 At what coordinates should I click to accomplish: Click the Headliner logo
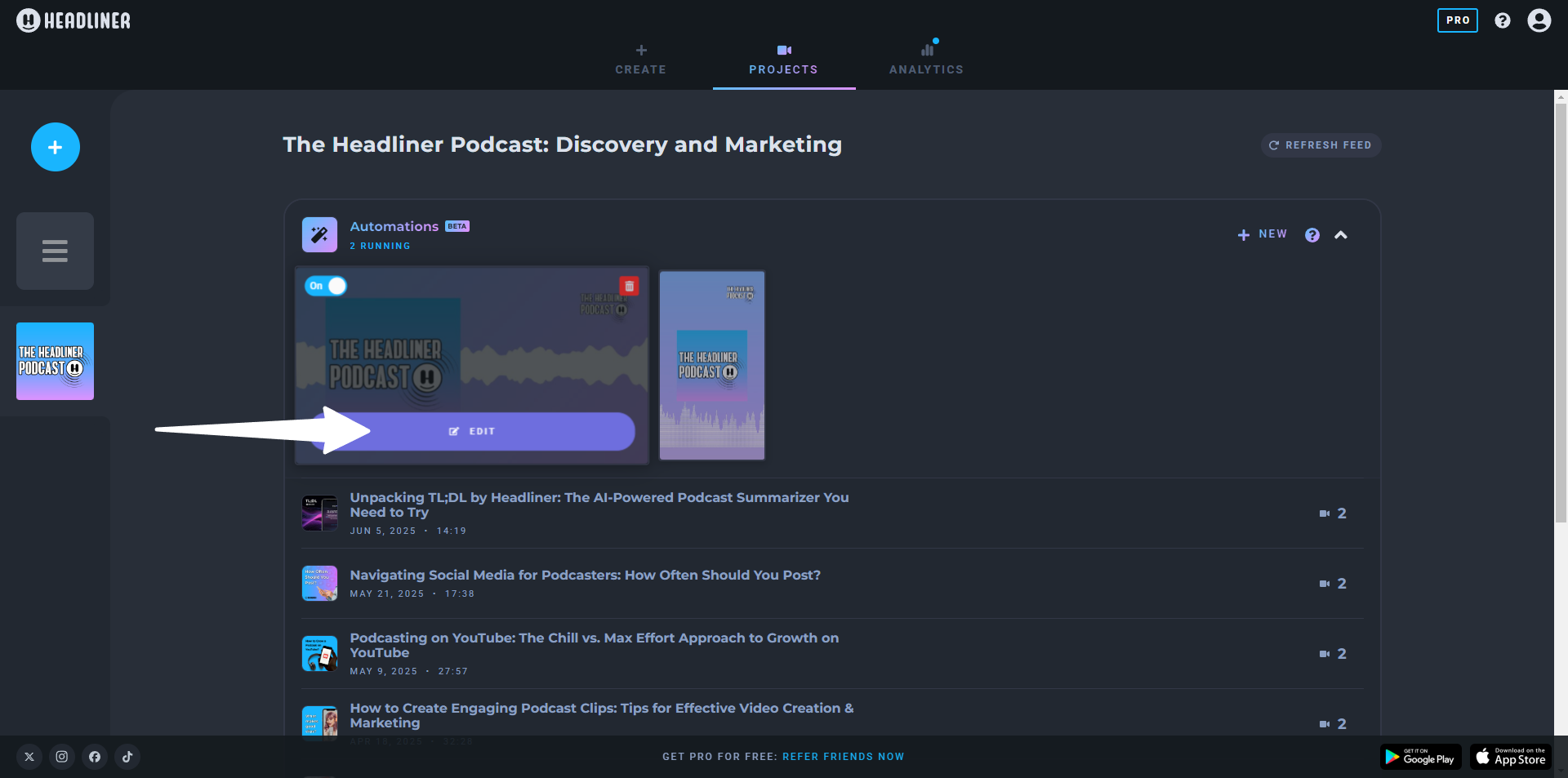click(x=73, y=20)
